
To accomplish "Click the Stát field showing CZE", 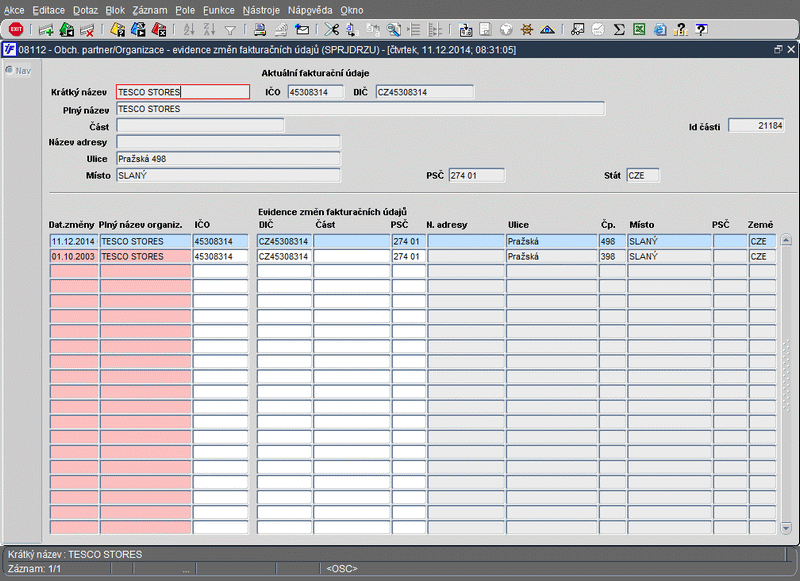I will pyautogui.click(x=643, y=175).
